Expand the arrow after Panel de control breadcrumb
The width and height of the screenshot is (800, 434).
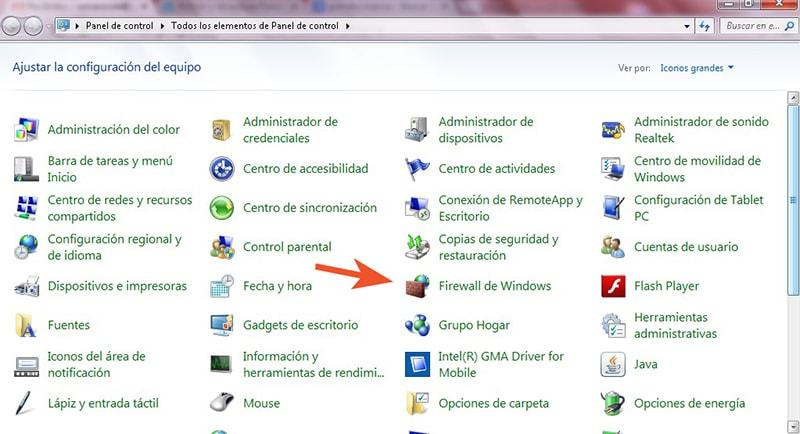pos(162,25)
